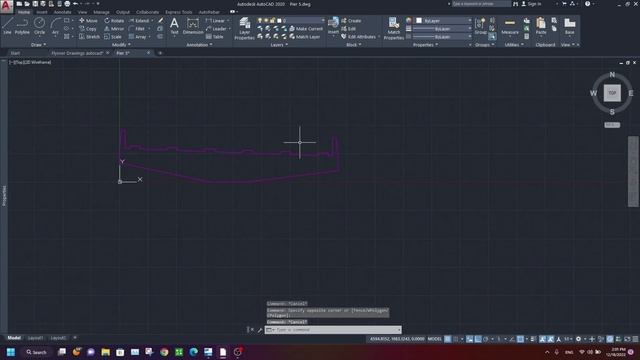Toggle the layer on/off lightbulb icon
Viewport: 640px width, 360px height.
(x=260, y=20)
